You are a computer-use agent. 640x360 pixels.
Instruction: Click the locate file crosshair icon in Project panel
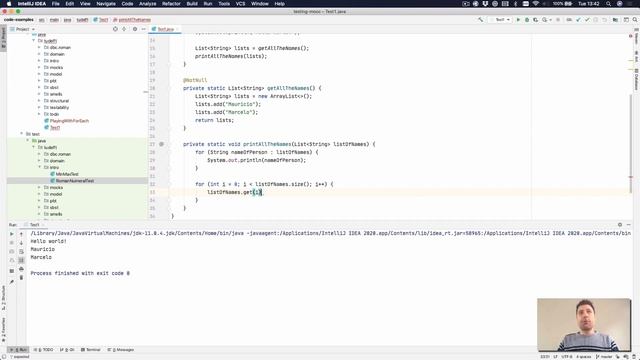coord(115,29)
